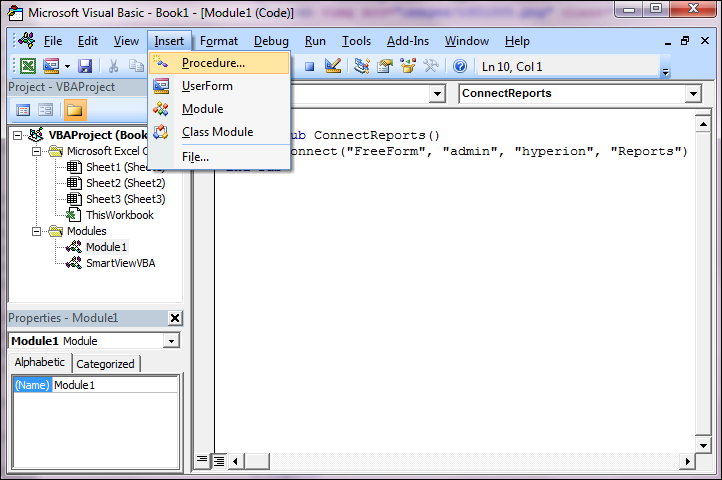Click the code pane scroll down arrow

[703, 445]
